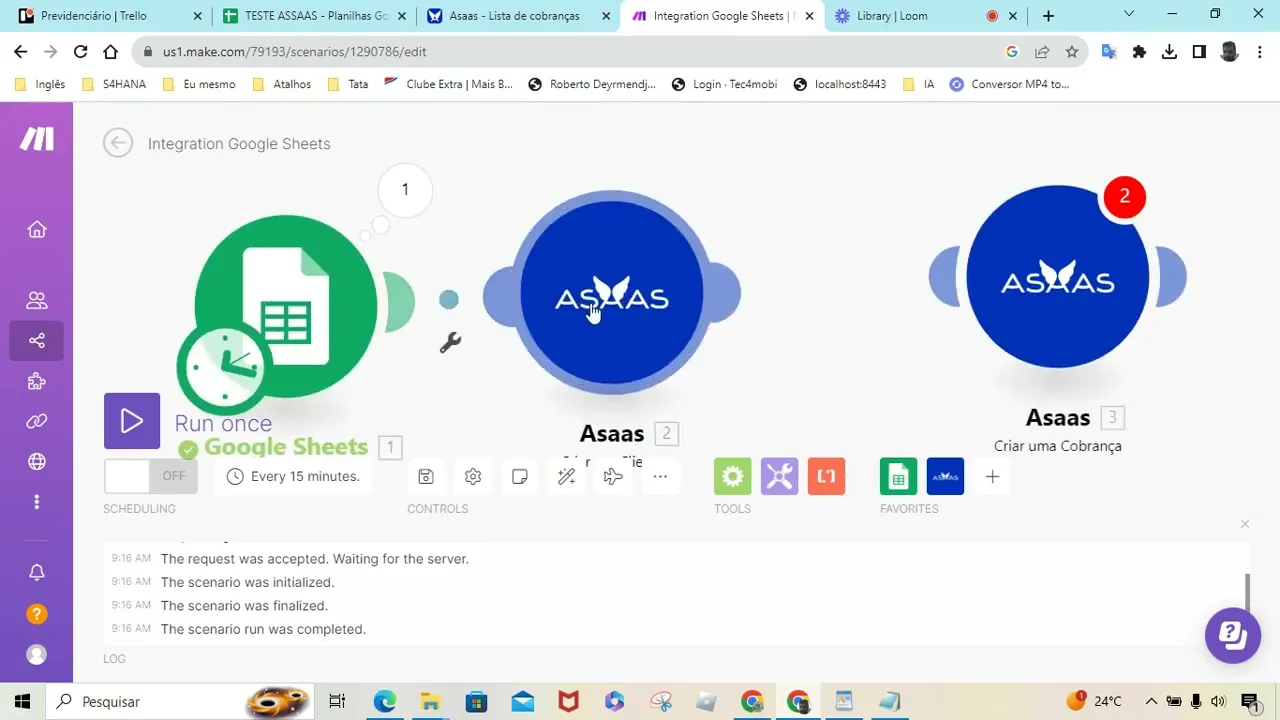The height and width of the screenshot is (720, 1280).
Task: Open localhost:8443 bookmark
Action: point(840,84)
